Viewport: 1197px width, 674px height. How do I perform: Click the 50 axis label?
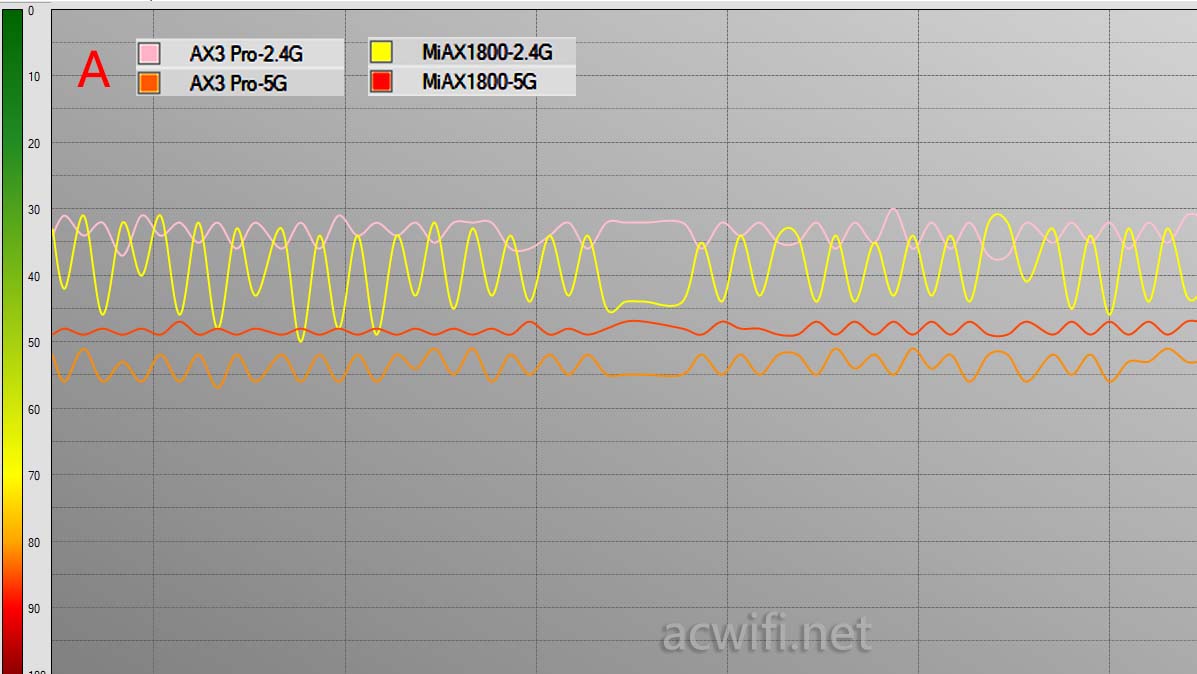point(34,343)
